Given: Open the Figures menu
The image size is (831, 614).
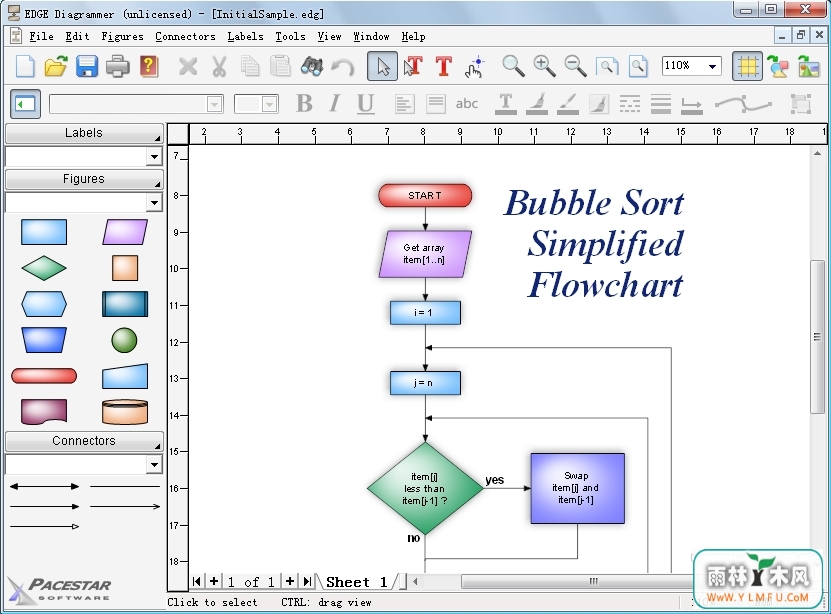Looking at the screenshot, I should click(122, 36).
